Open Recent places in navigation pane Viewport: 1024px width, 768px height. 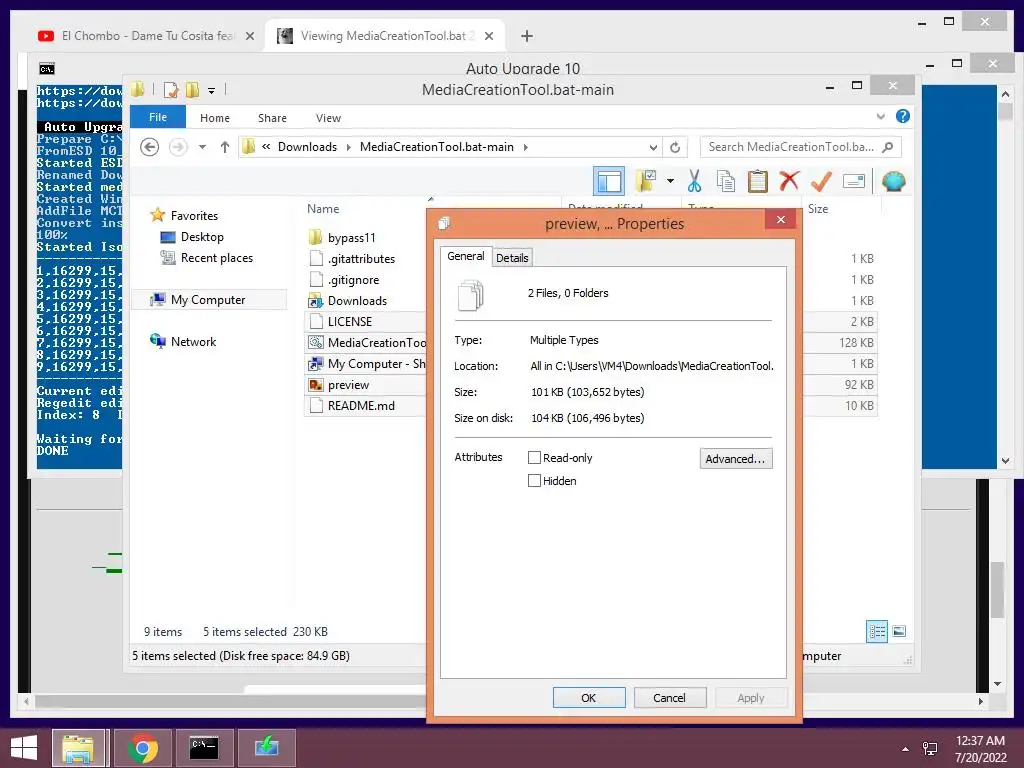point(216,258)
